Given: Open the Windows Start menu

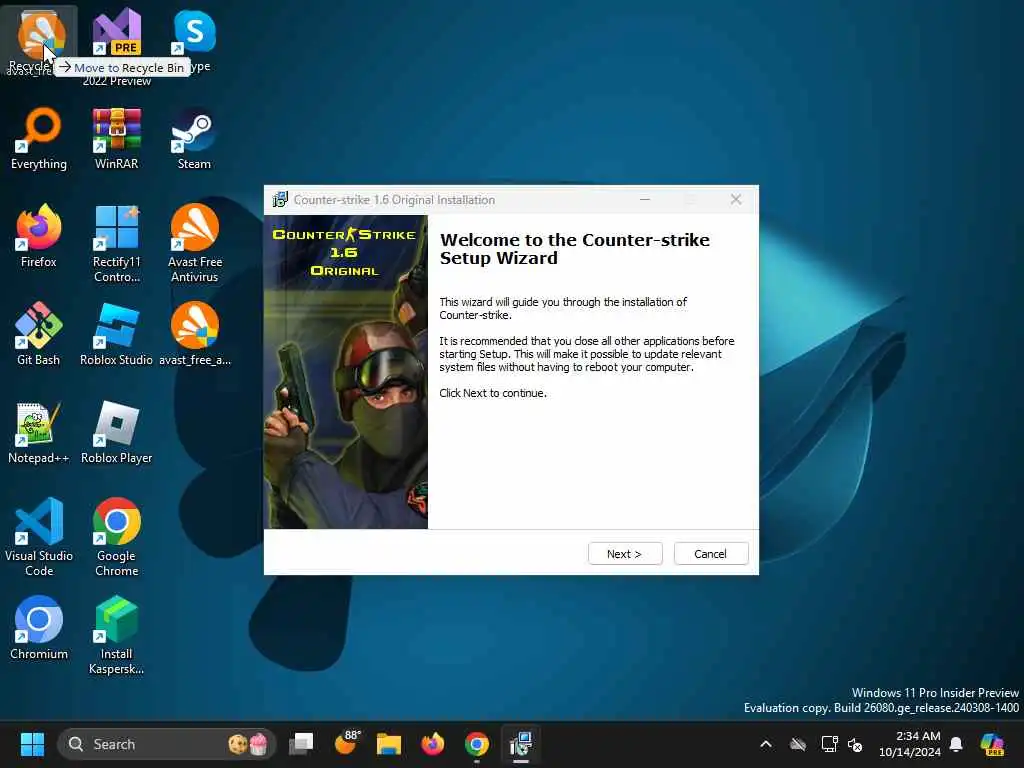Looking at the screenshot, I should (32, 744).
